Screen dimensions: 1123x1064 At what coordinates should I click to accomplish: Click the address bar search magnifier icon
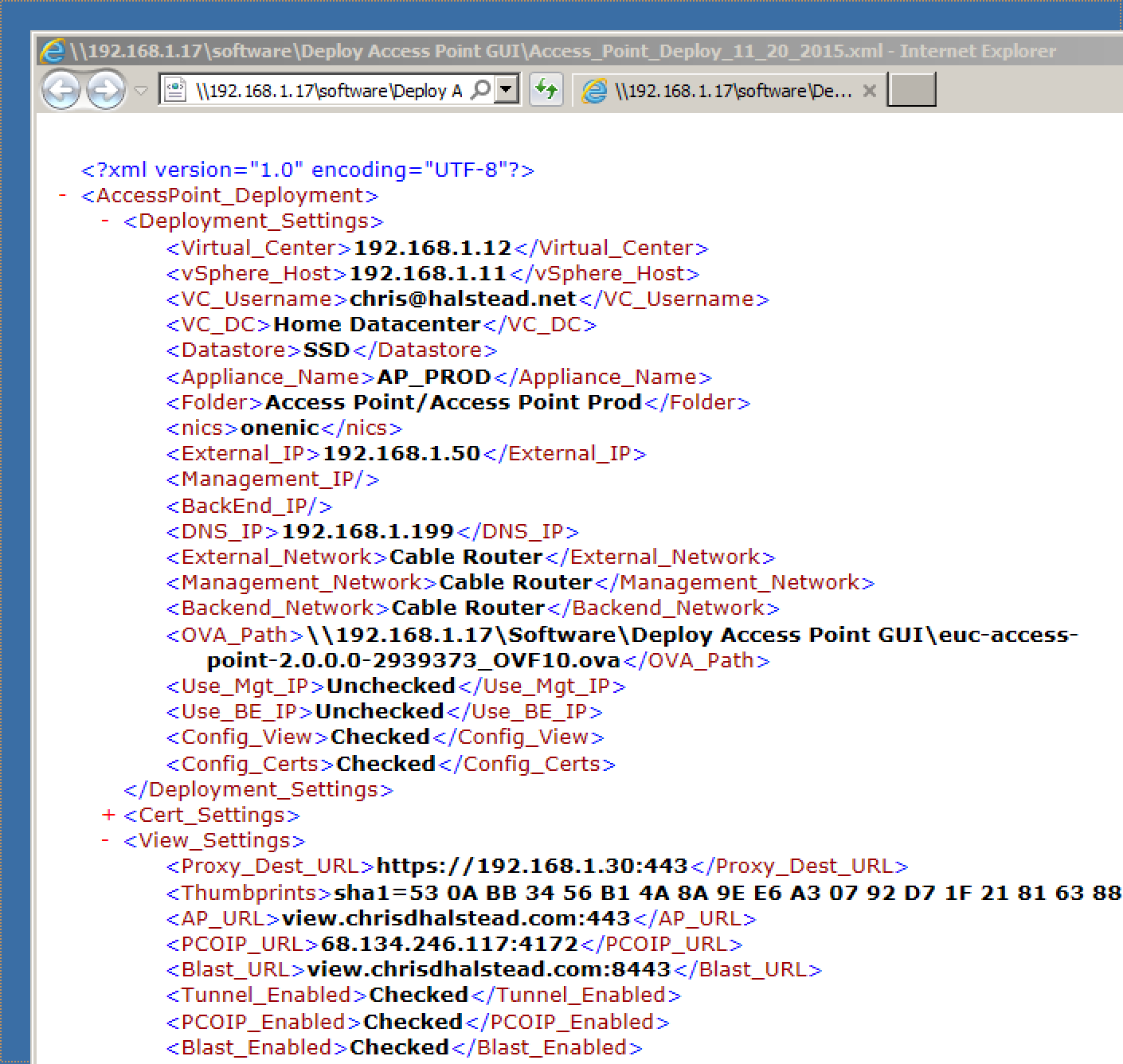click(x=480, y=90)
